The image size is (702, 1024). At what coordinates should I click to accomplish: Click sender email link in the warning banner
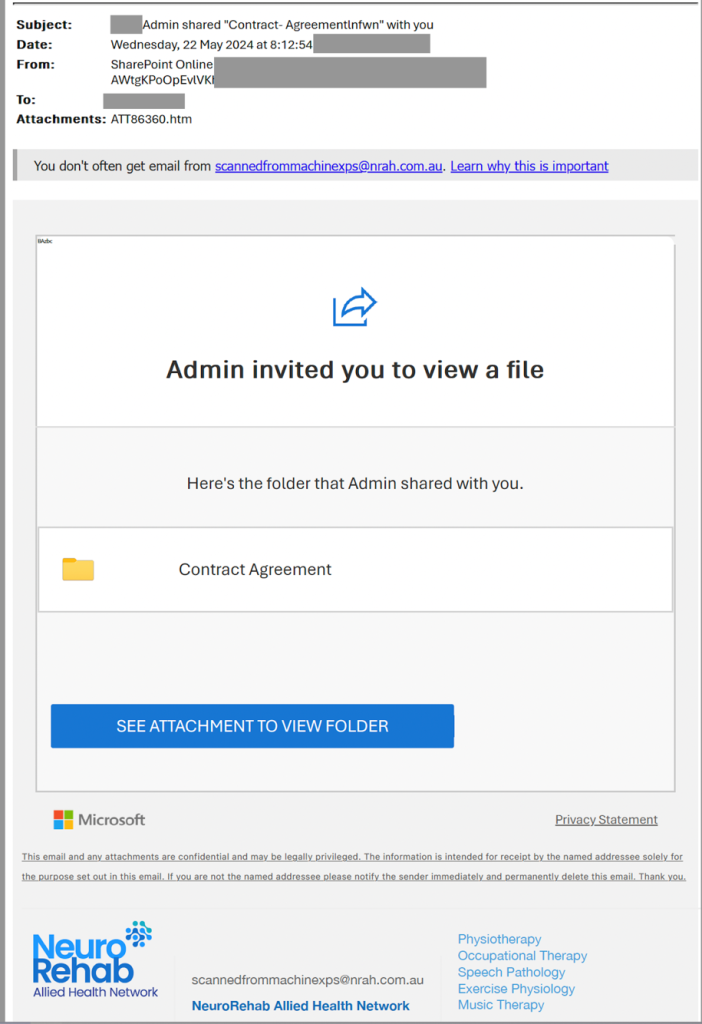tap(329, 166)
